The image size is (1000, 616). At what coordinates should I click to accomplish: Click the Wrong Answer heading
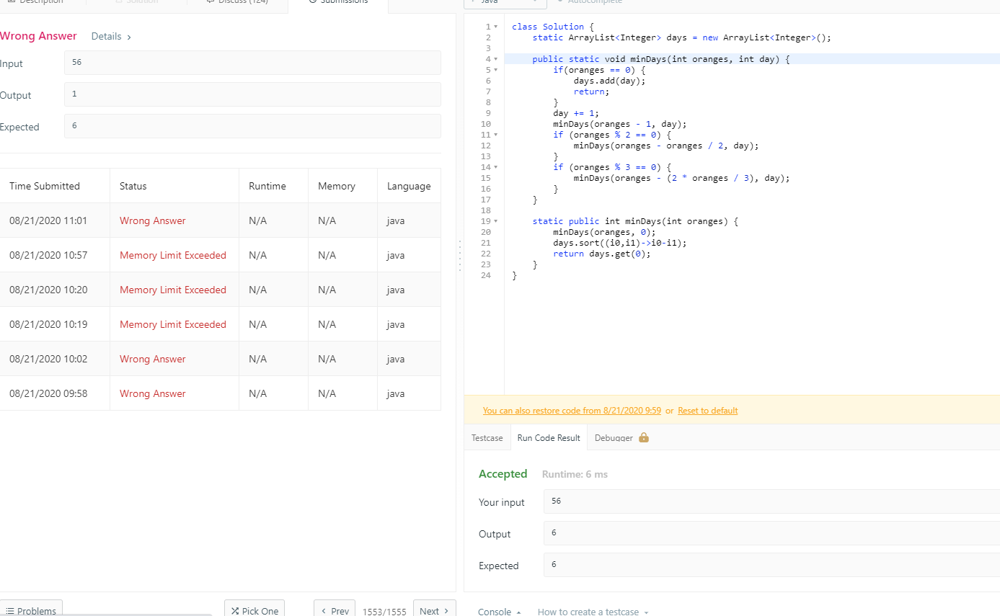tap(38, 36)
